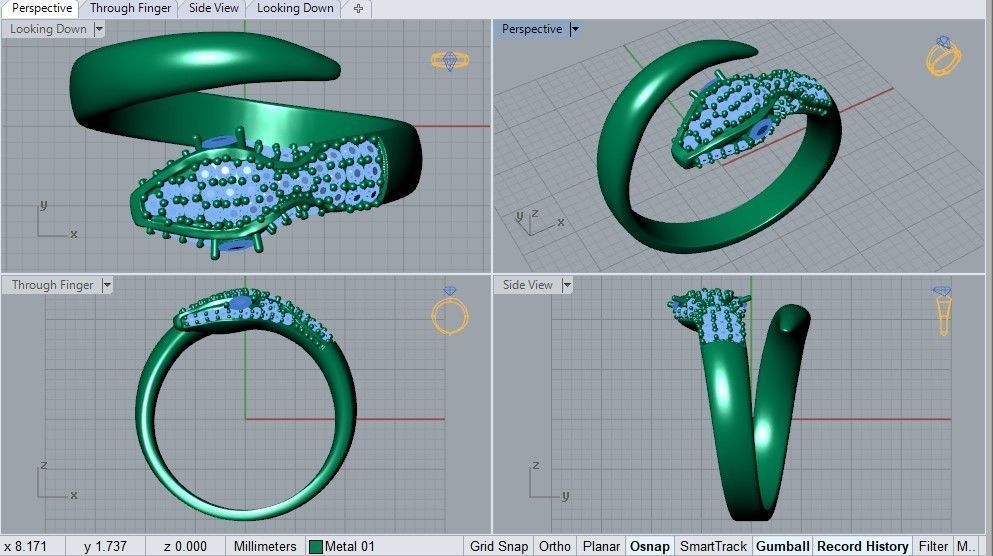Switch to the Through Finger tab

[130, 8]
